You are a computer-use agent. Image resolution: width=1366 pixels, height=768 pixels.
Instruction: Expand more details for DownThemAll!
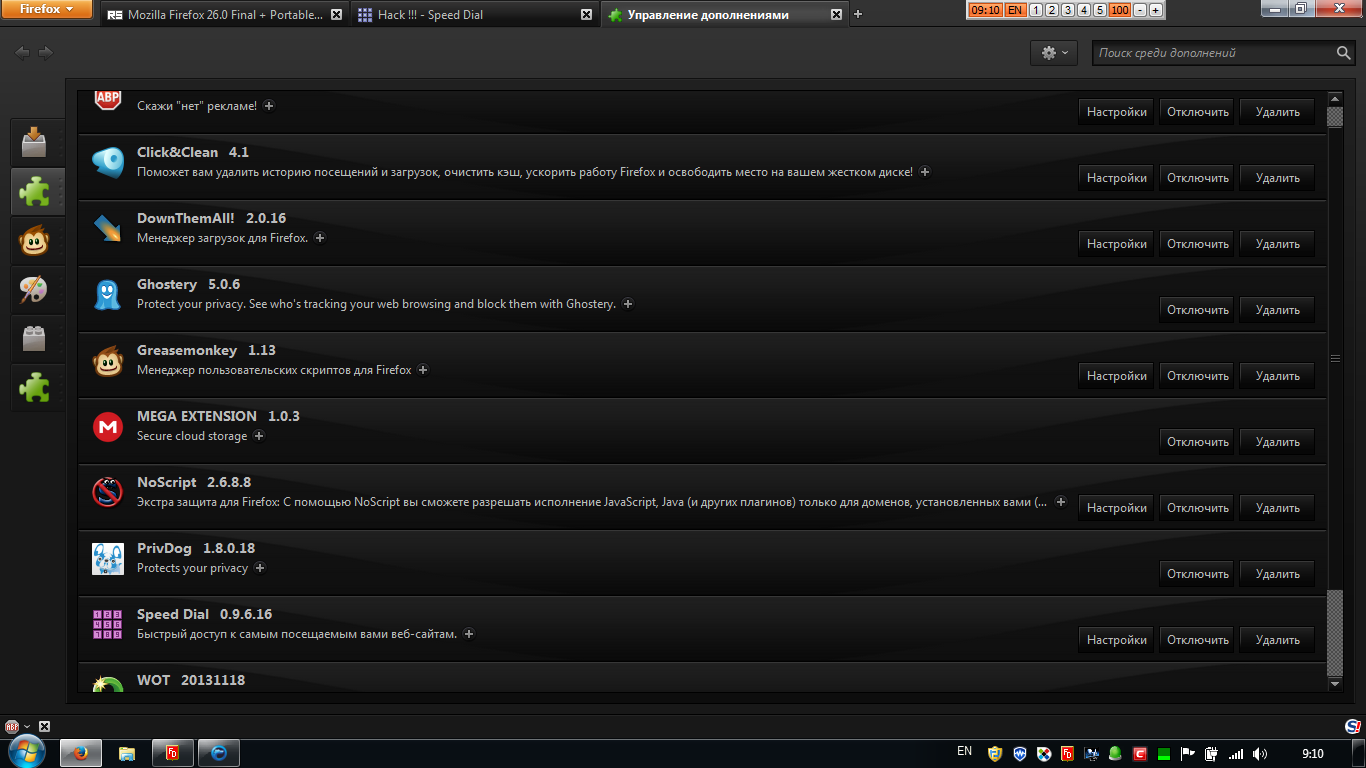320,238
